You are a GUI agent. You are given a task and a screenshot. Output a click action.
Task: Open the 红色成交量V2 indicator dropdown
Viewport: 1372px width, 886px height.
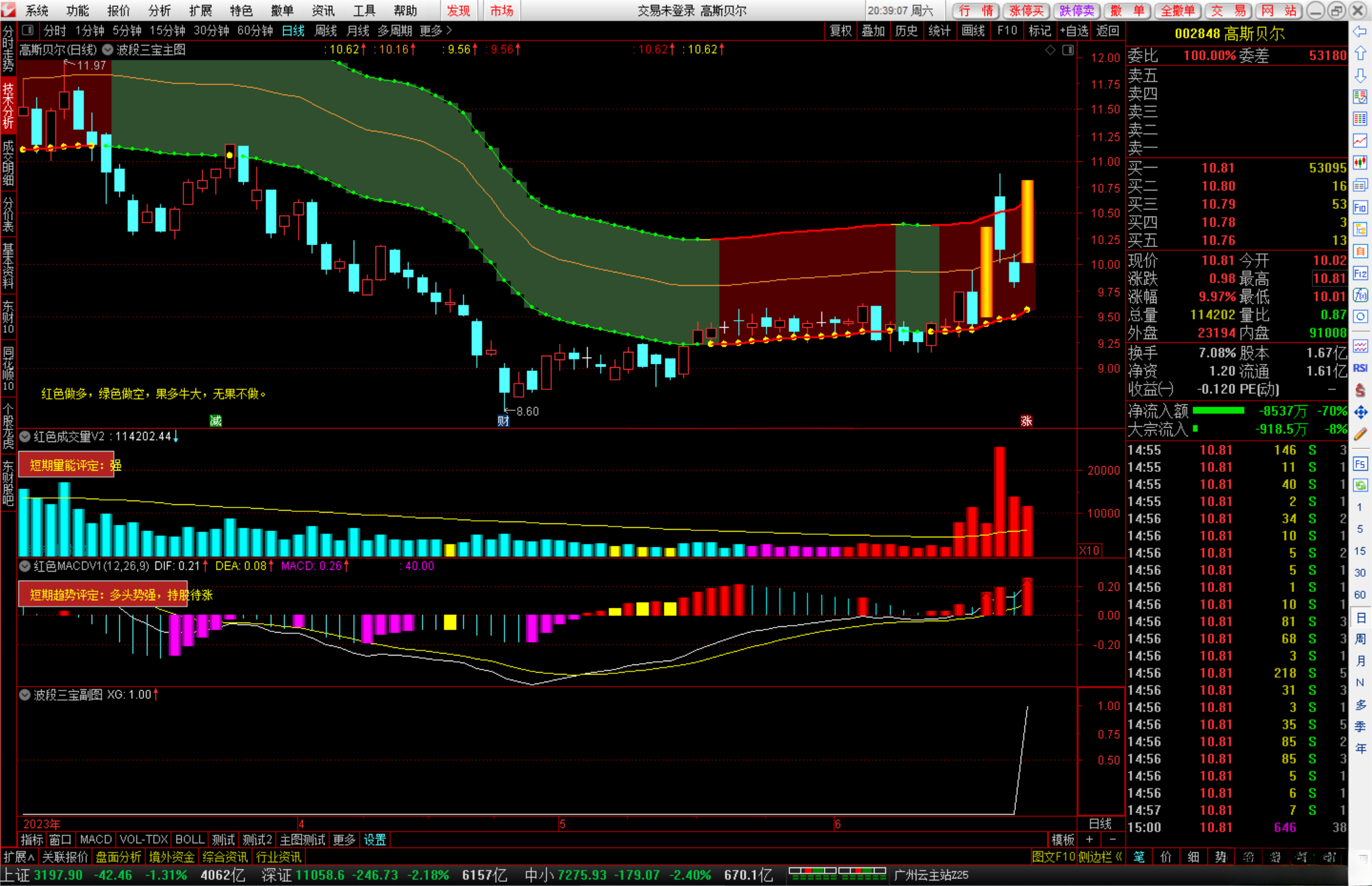pyautogui.click(x=25, y=436)
